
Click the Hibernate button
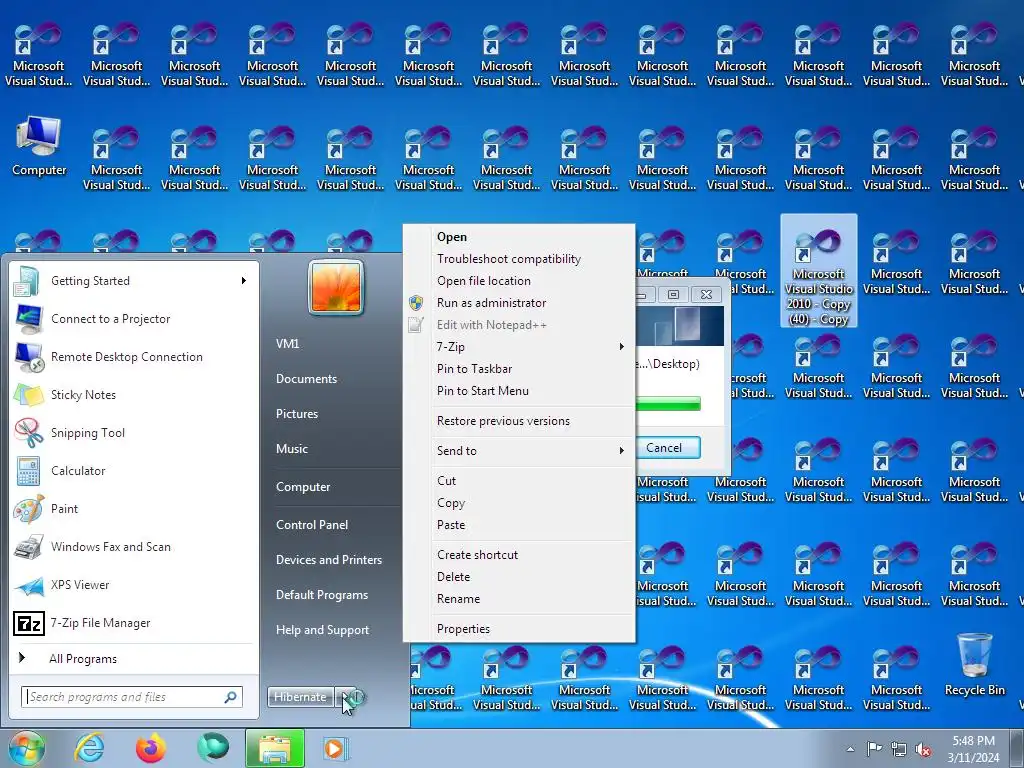(301, 697)
